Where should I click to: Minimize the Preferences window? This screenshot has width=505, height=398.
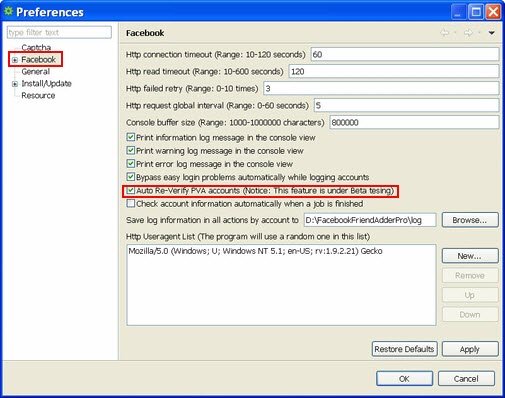pyautogui.click(x=459, y=12)
